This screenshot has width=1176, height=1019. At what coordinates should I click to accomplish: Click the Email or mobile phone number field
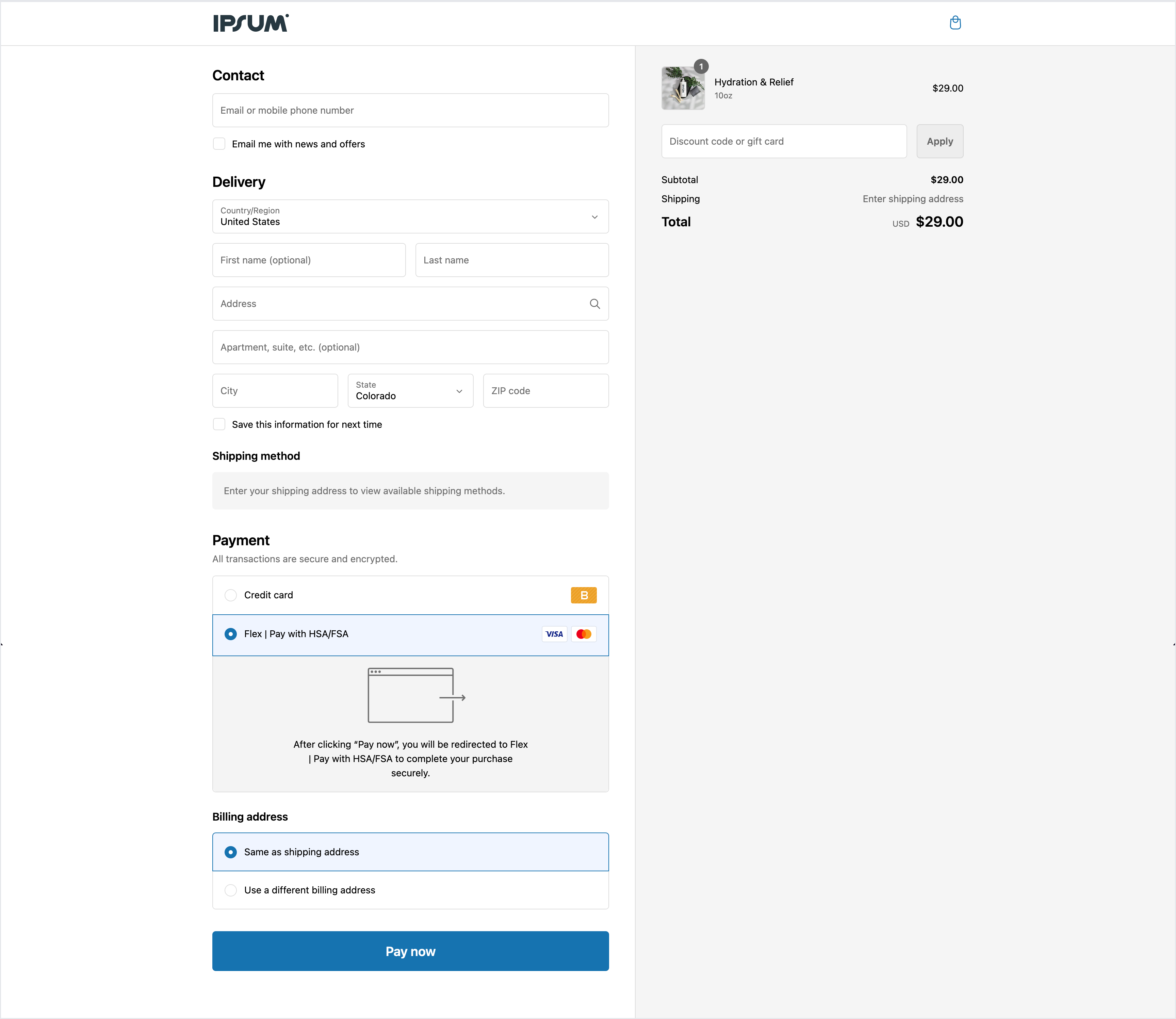410,110
